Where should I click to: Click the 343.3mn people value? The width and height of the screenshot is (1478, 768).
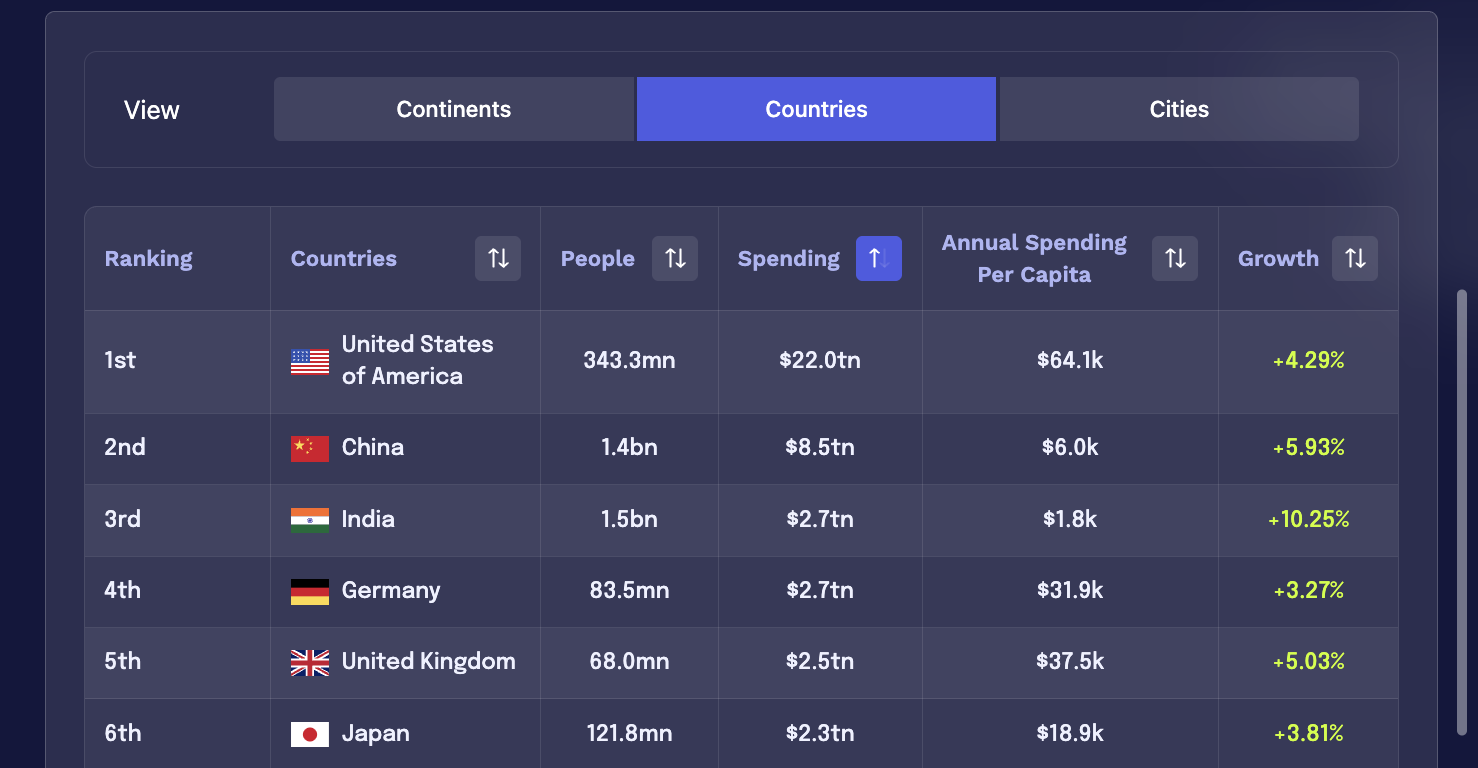(629, 360)
